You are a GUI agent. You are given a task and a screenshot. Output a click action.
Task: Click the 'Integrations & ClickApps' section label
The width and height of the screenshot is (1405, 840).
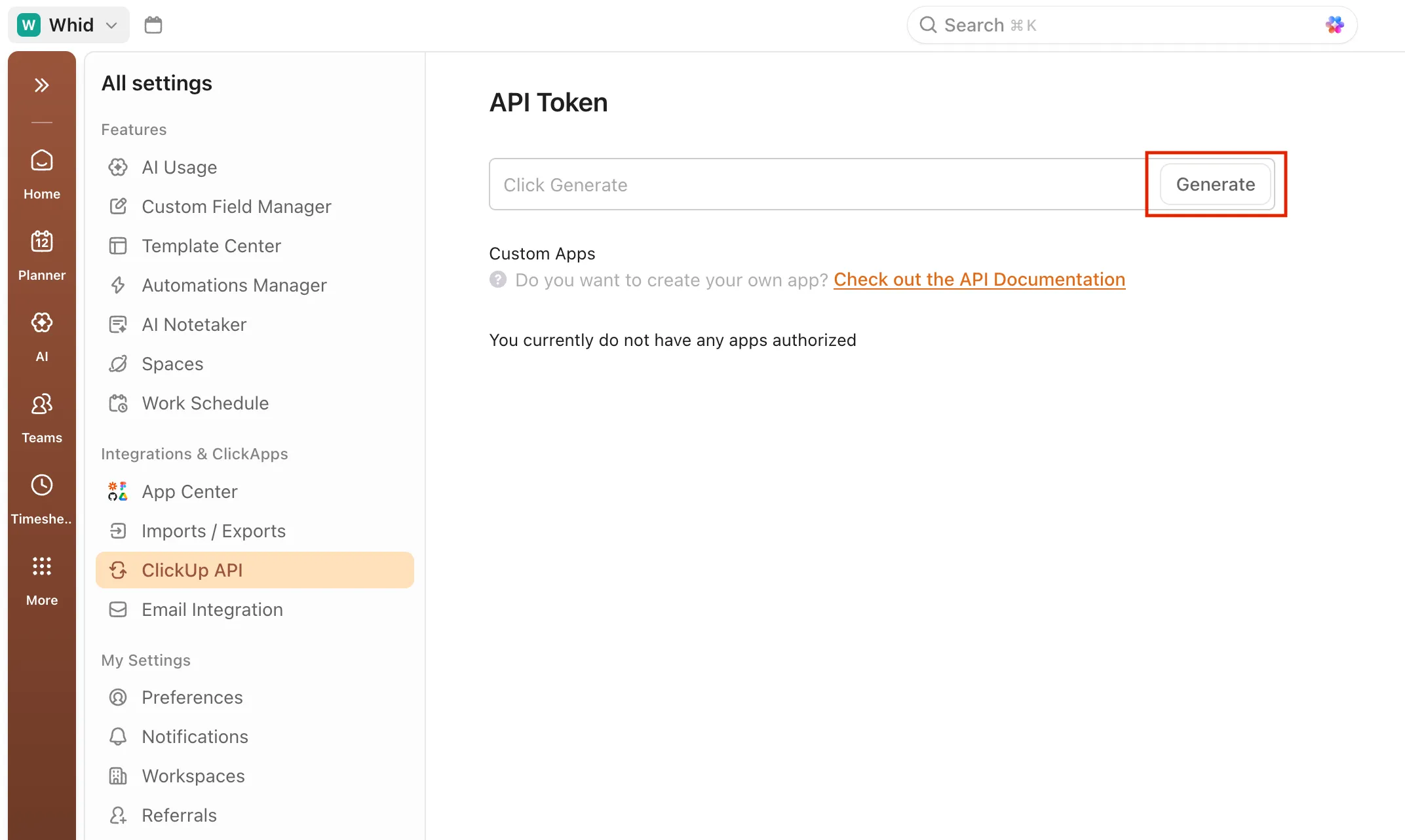(x=195, y=454)
